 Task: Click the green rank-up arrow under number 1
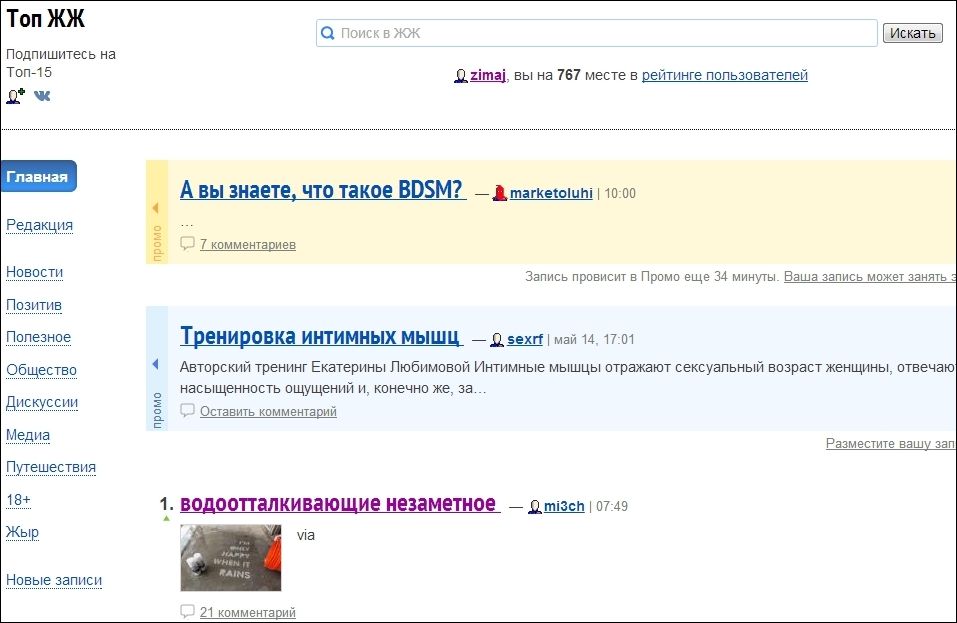click(x=166, y=519)
